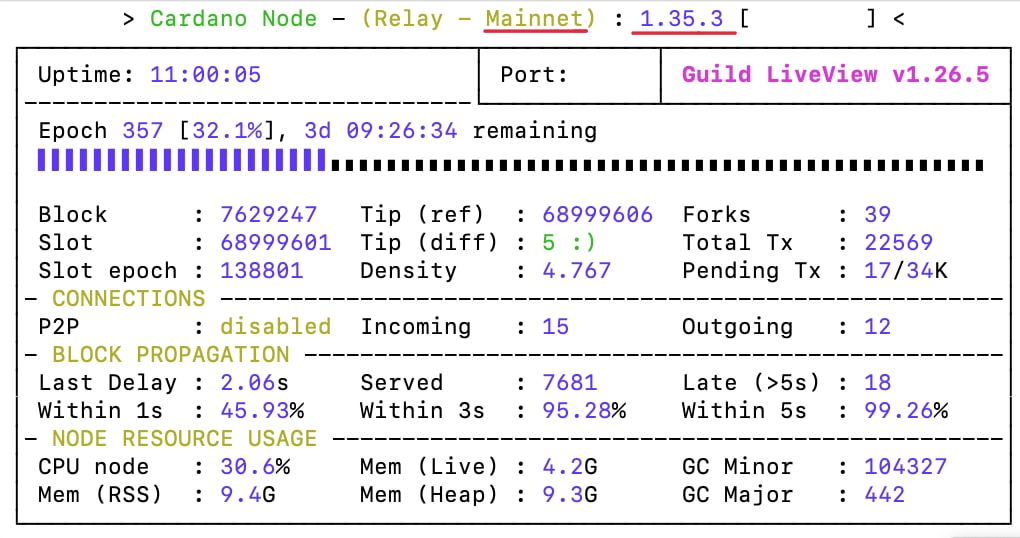Image resolution: width=1020 pixels, height=538 pixels.
Task: Click the Outgoing connections value '12'
Action: pos(878,326)
